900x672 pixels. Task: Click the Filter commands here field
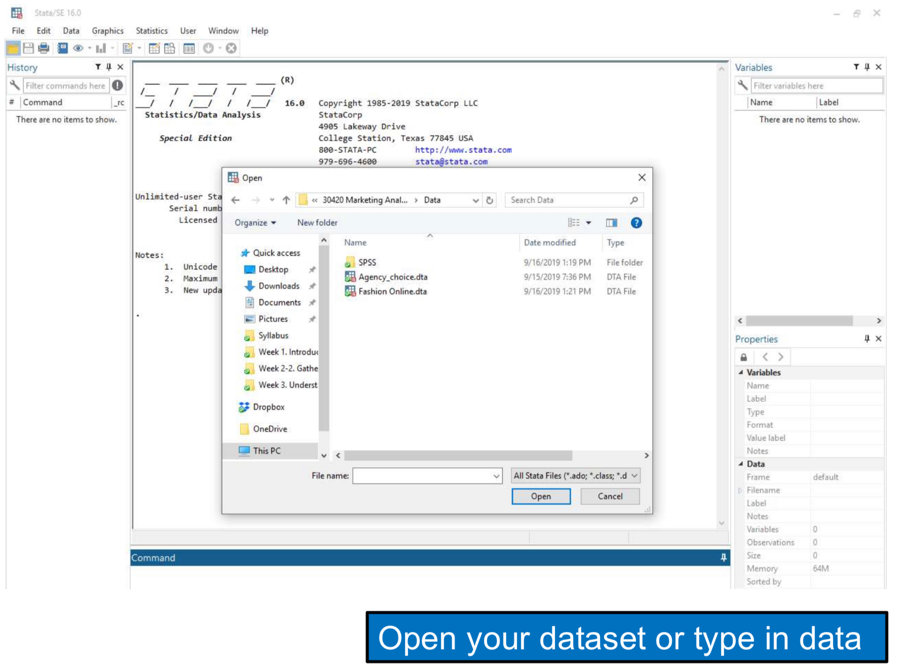tap(65, 86)
